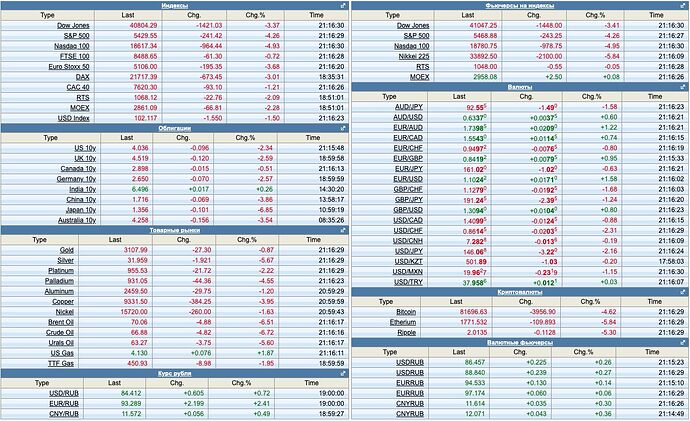Screen dimensions: 690x421
Task: Open the Валюты section header link
Action: (x=520, y=87)
